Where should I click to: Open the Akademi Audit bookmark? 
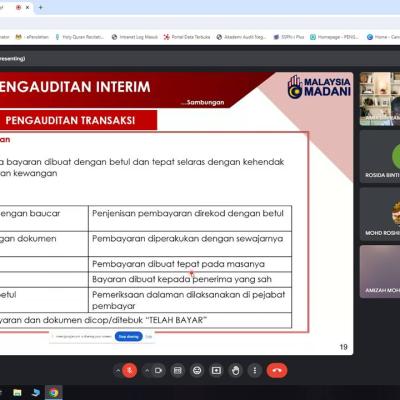241,37
